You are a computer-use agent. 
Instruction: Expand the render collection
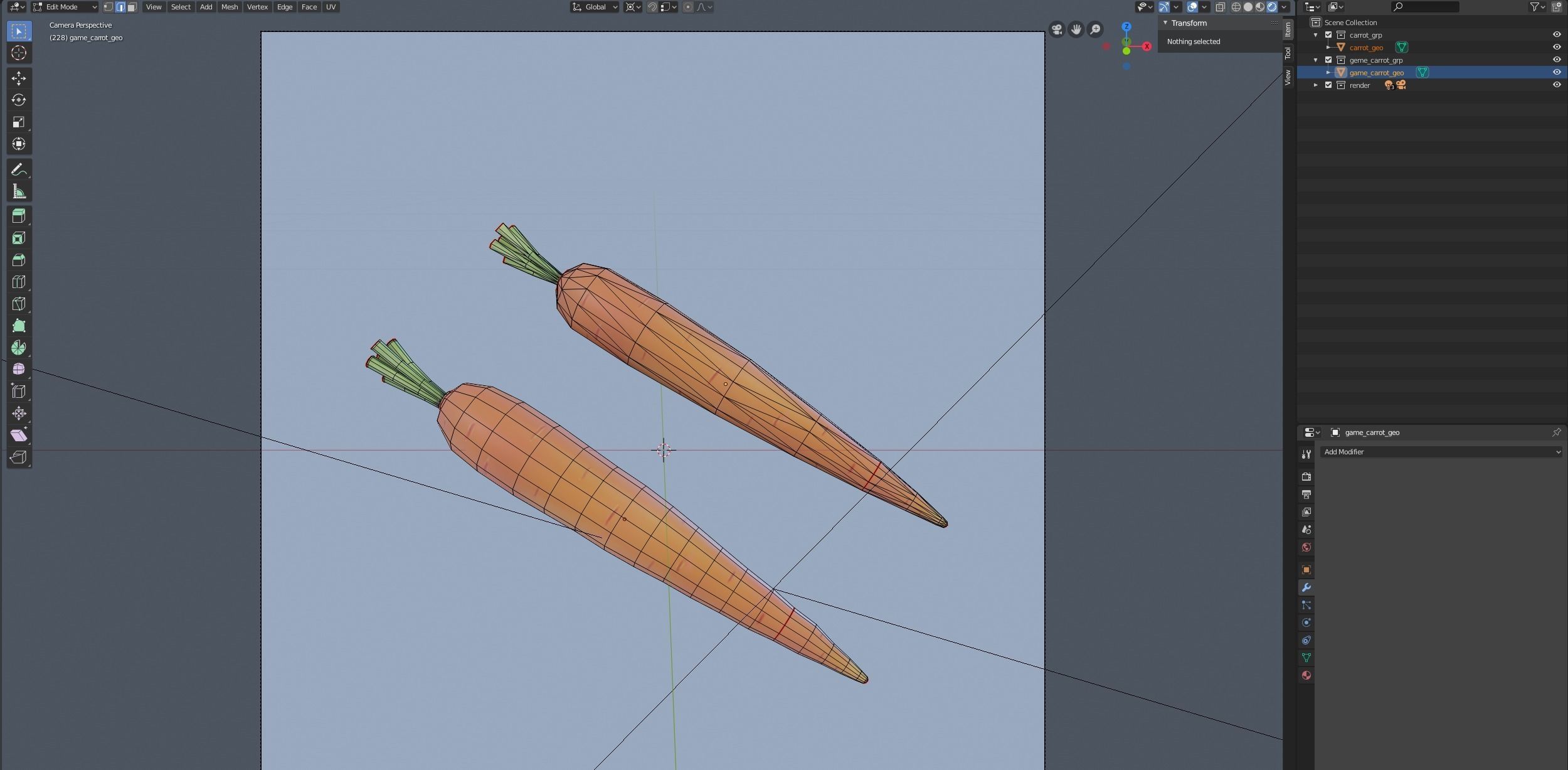point(1316,85)
